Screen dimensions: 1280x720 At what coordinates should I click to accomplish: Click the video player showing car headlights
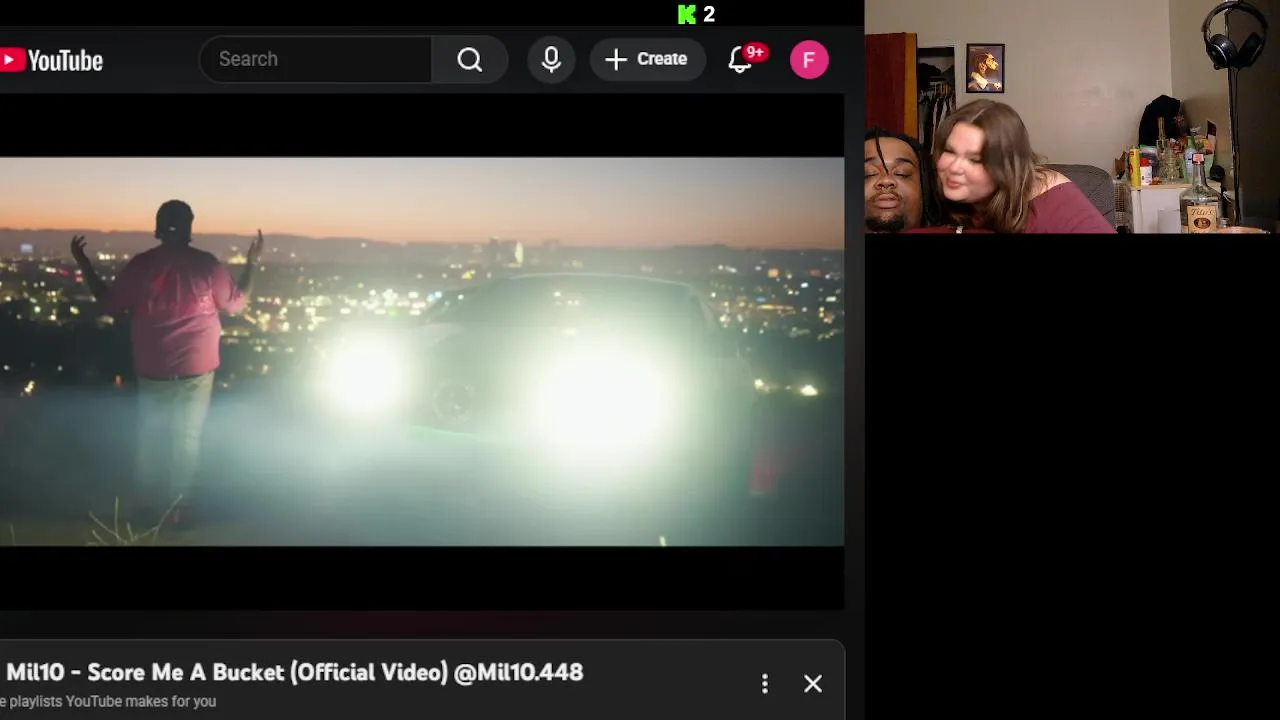422,351
